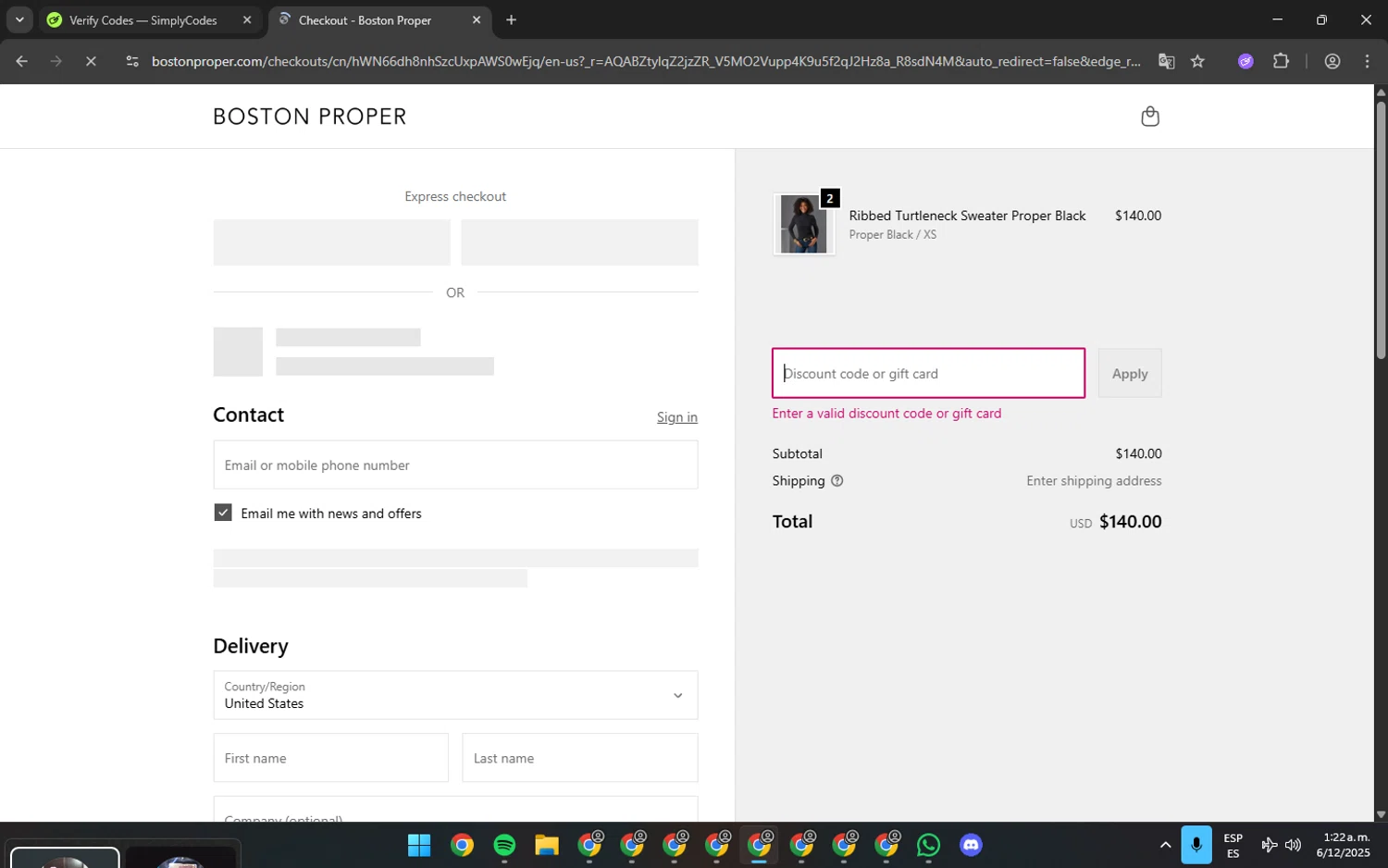The width and height of the screenshot is (1388, 868).
Task: Click the Ribbed Turtleneck Sweater product thumbnail
Action: click(x=803, y=224)
